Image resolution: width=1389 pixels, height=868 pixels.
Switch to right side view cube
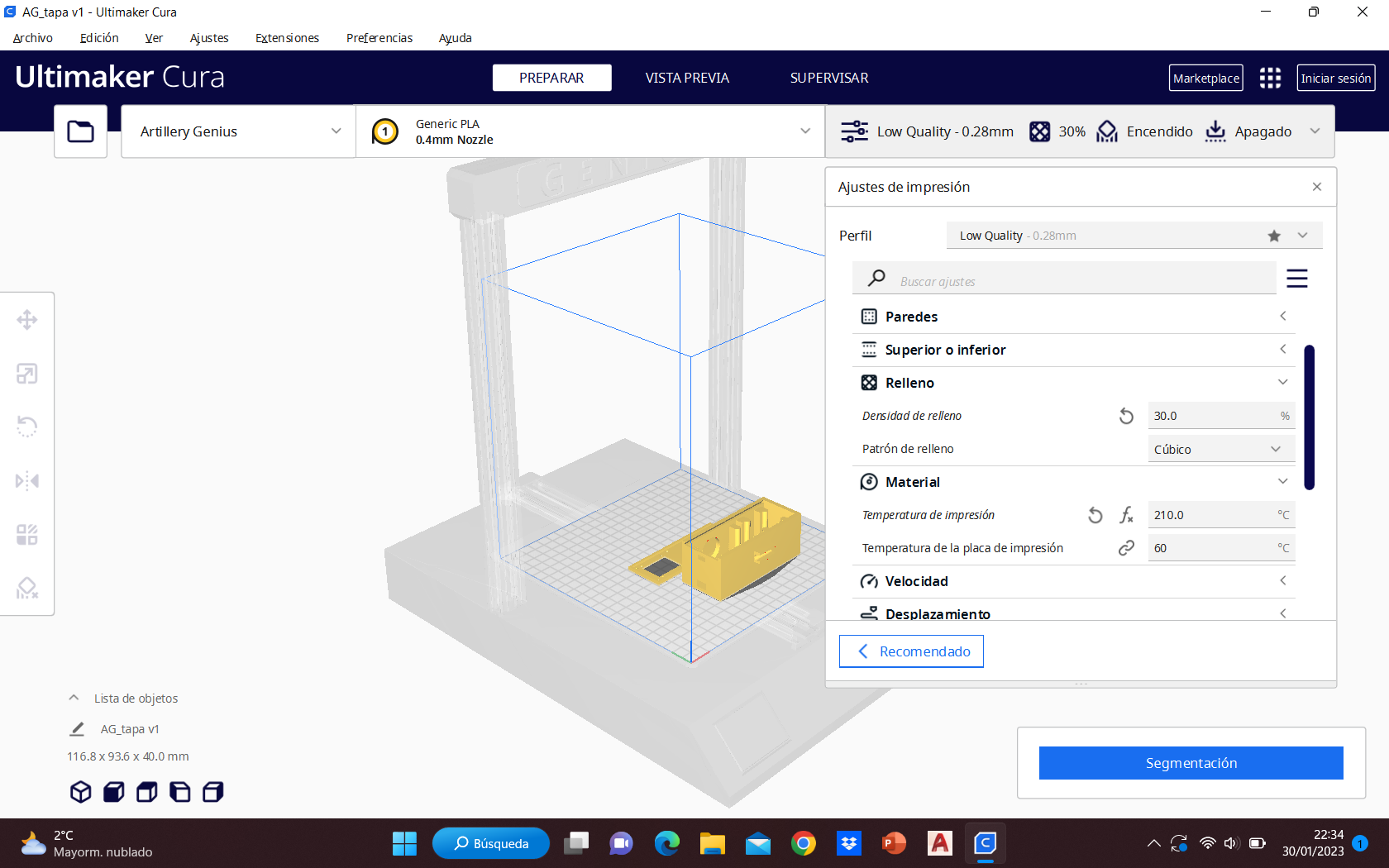click(213, 792)
